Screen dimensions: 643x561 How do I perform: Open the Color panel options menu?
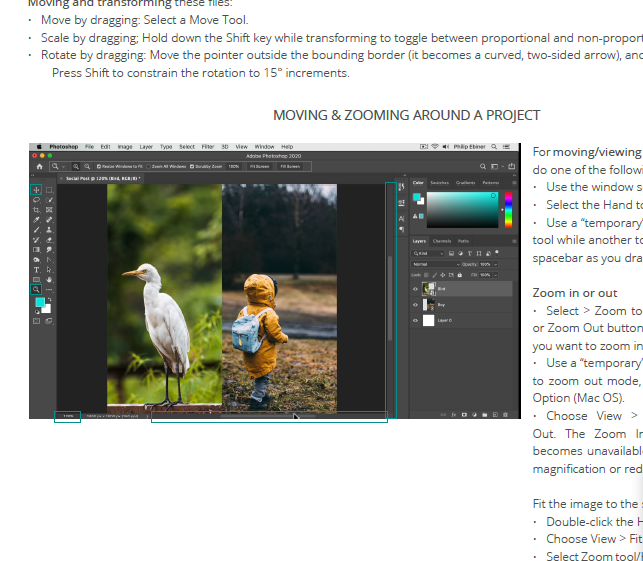click(514, 183)
